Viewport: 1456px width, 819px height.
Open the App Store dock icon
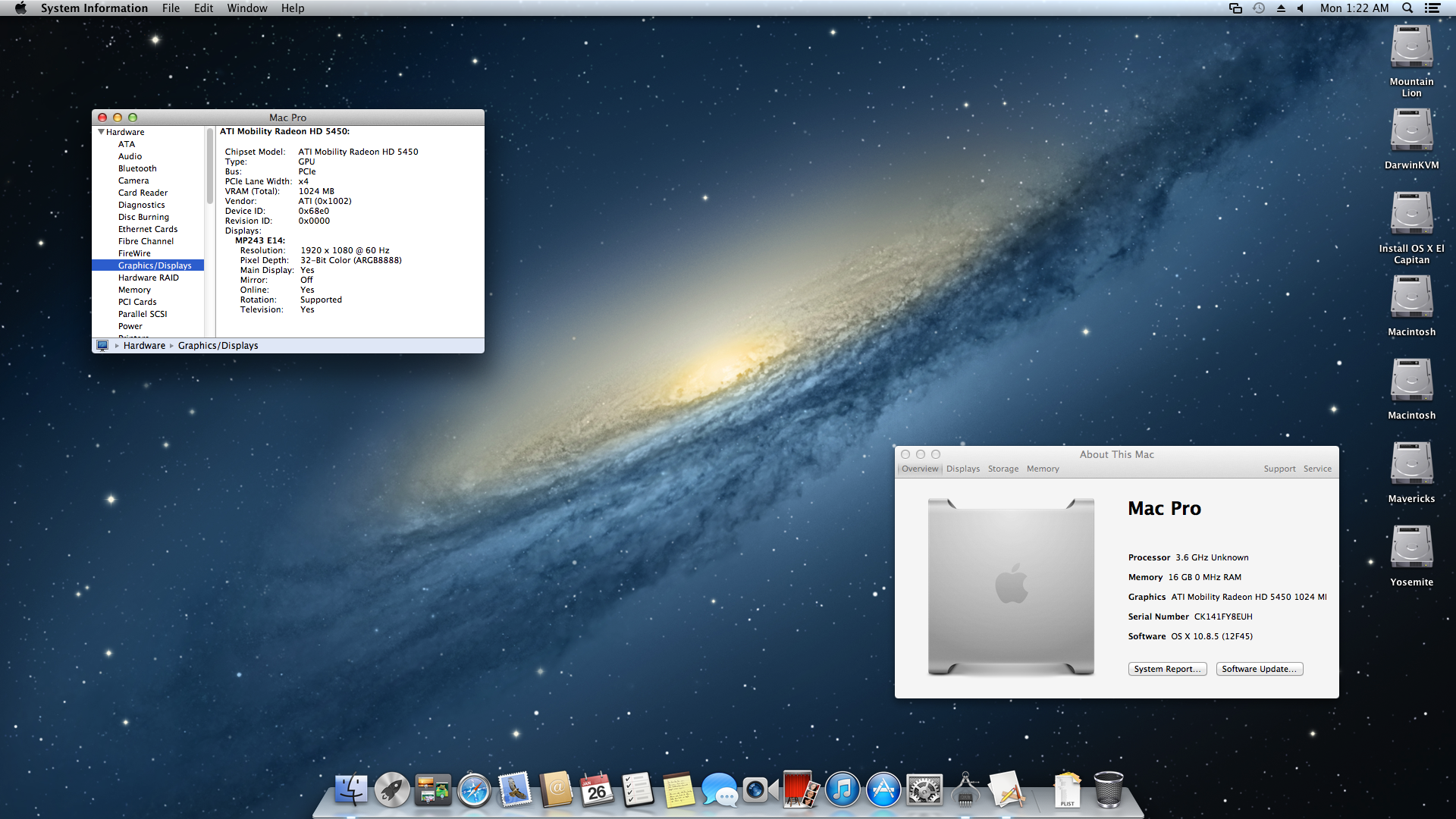coord(883,790)
